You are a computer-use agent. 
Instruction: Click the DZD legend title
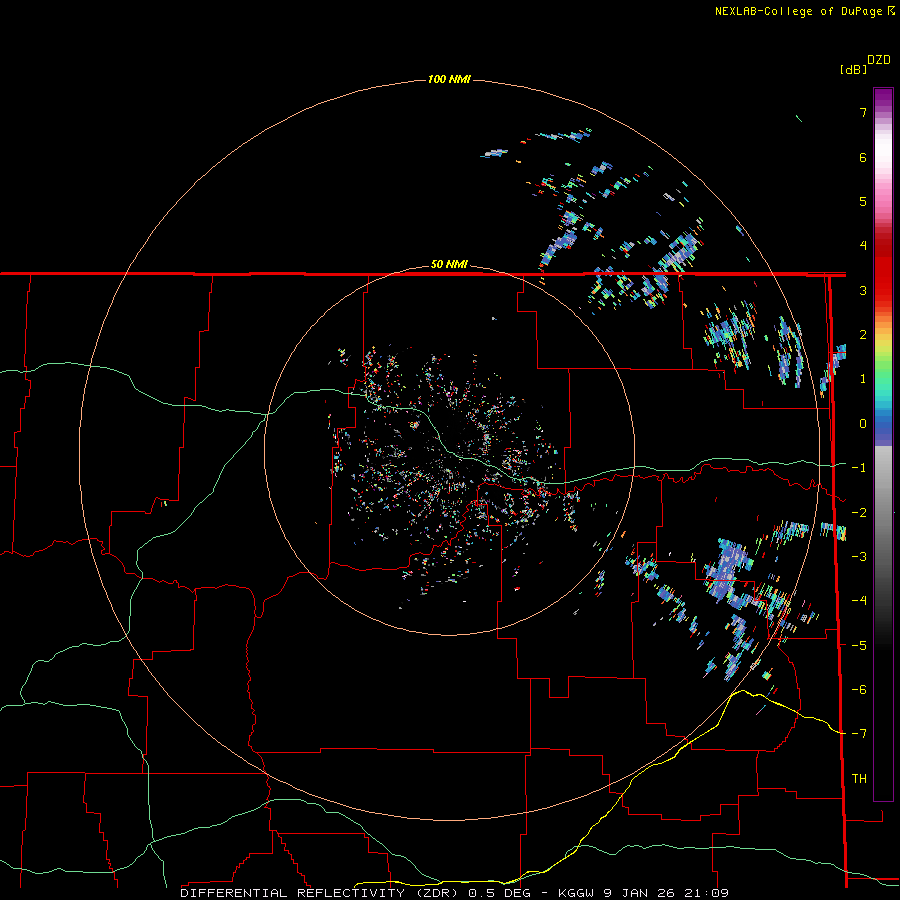[x=879, y=60]
